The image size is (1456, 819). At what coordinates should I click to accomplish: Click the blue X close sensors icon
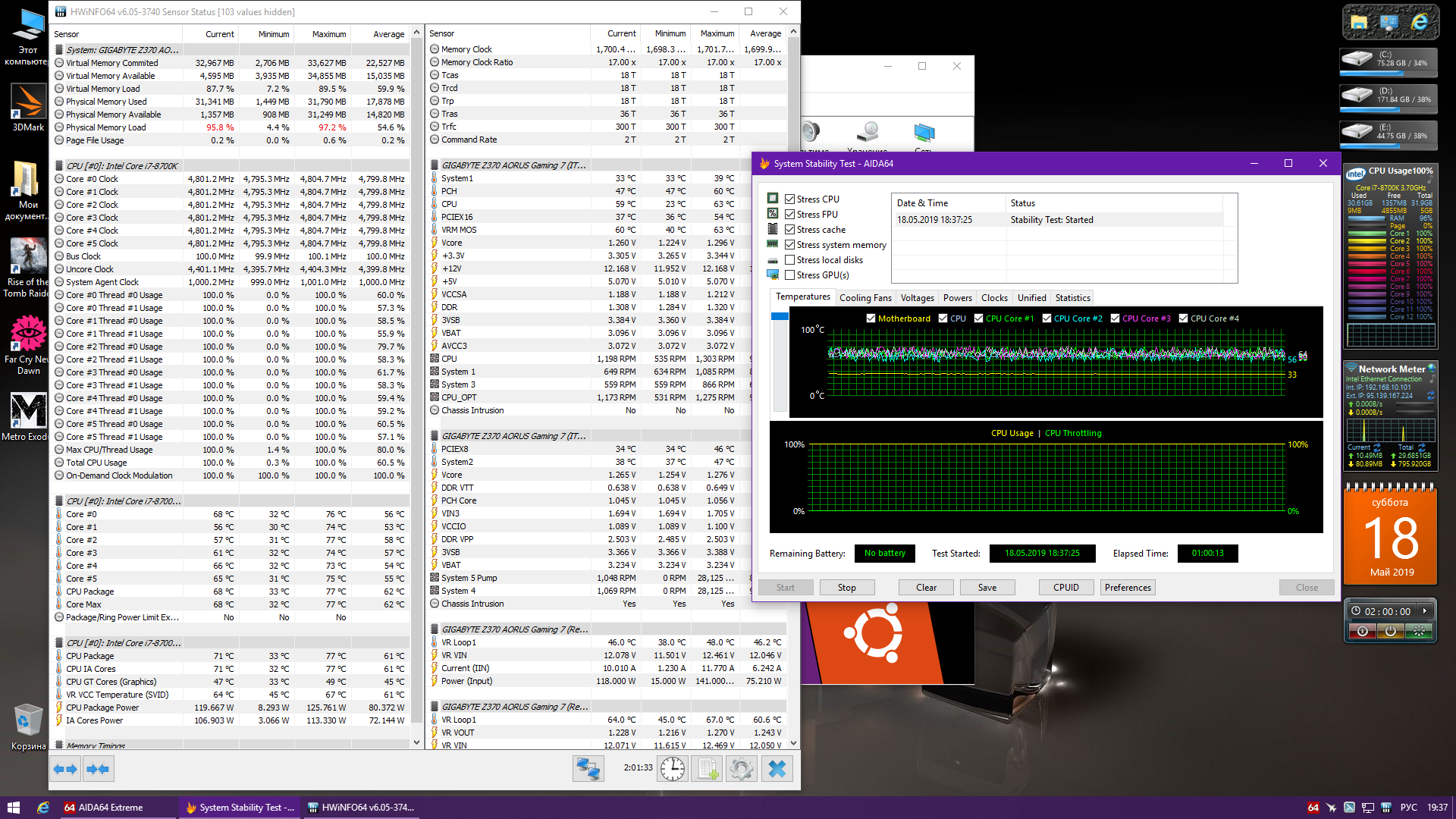(x=777, y=769)
